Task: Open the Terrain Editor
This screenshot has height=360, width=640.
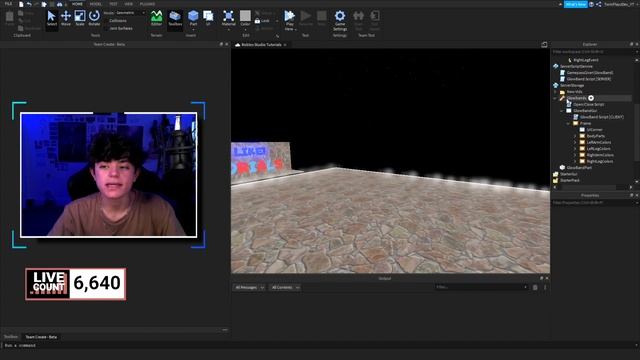Action: pyautogui.click(x=156, y=19)
